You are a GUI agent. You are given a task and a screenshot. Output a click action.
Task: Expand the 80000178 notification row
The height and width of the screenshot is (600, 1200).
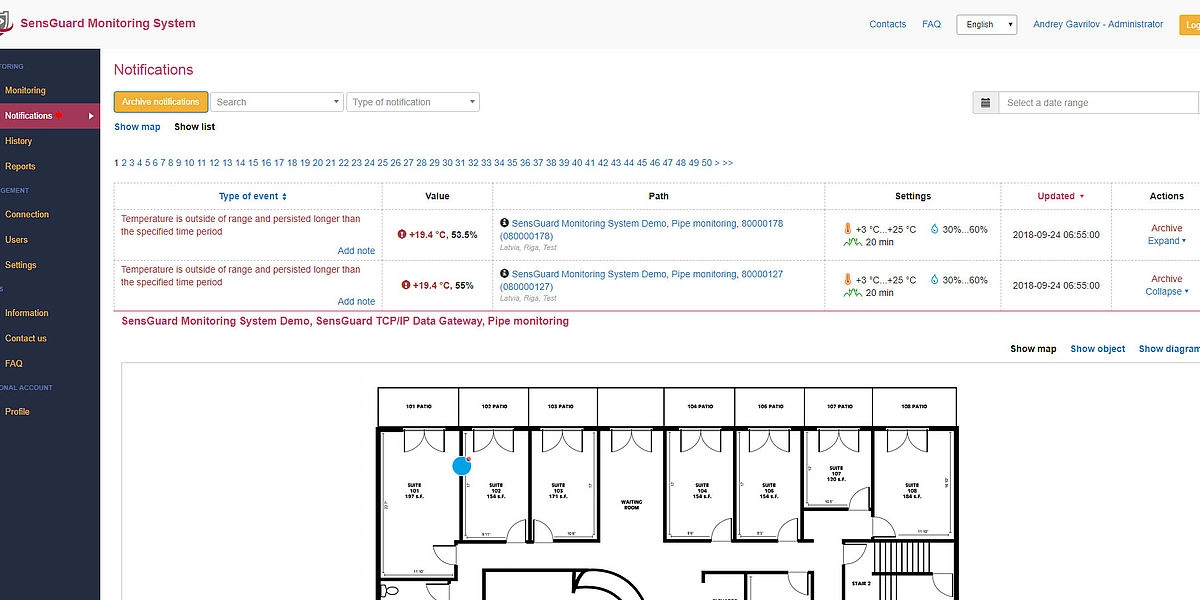coord(1166,241)
